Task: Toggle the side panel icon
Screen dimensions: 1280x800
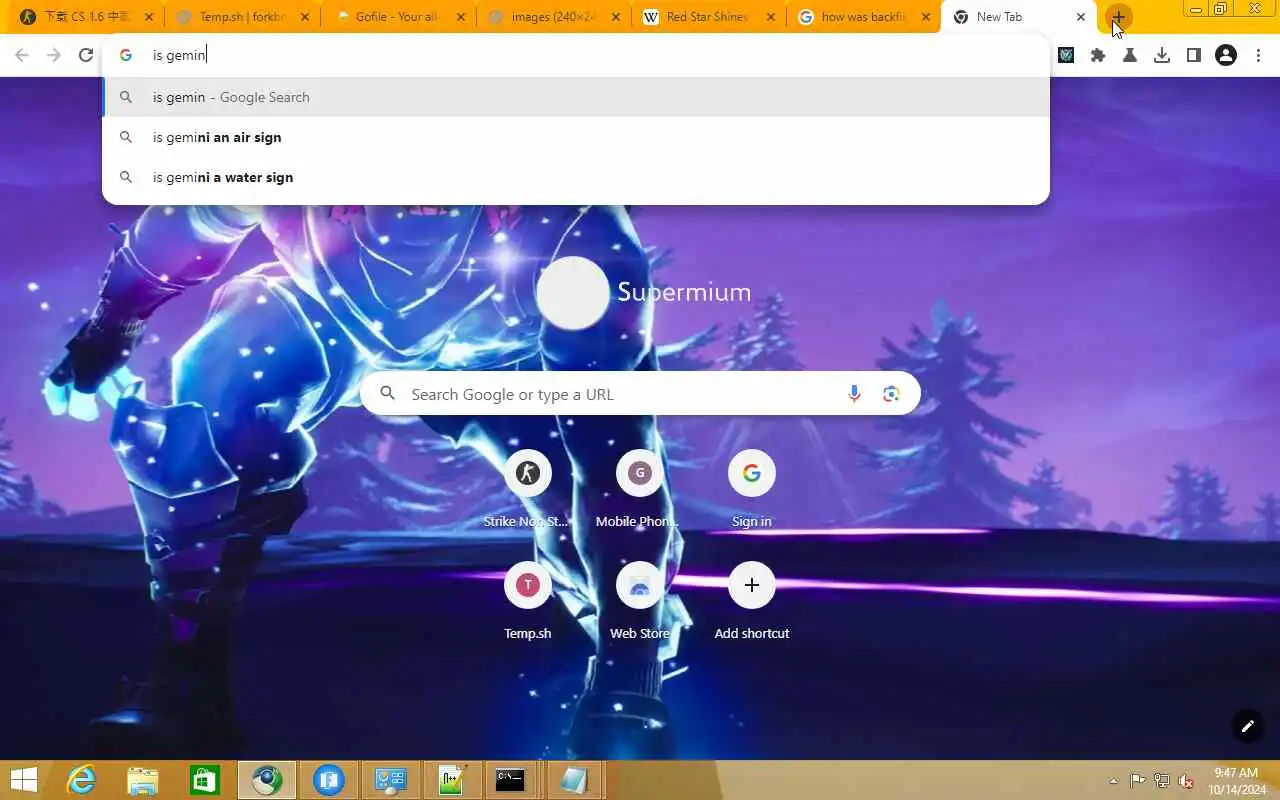Action: pyautogui.click(x=1194, y=55)
